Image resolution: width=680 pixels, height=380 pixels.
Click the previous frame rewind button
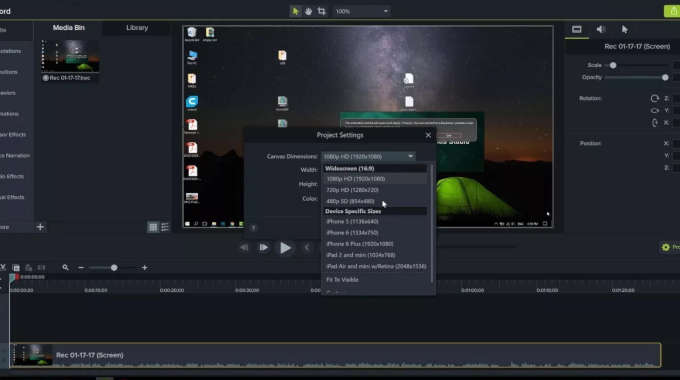coord(244,247)
